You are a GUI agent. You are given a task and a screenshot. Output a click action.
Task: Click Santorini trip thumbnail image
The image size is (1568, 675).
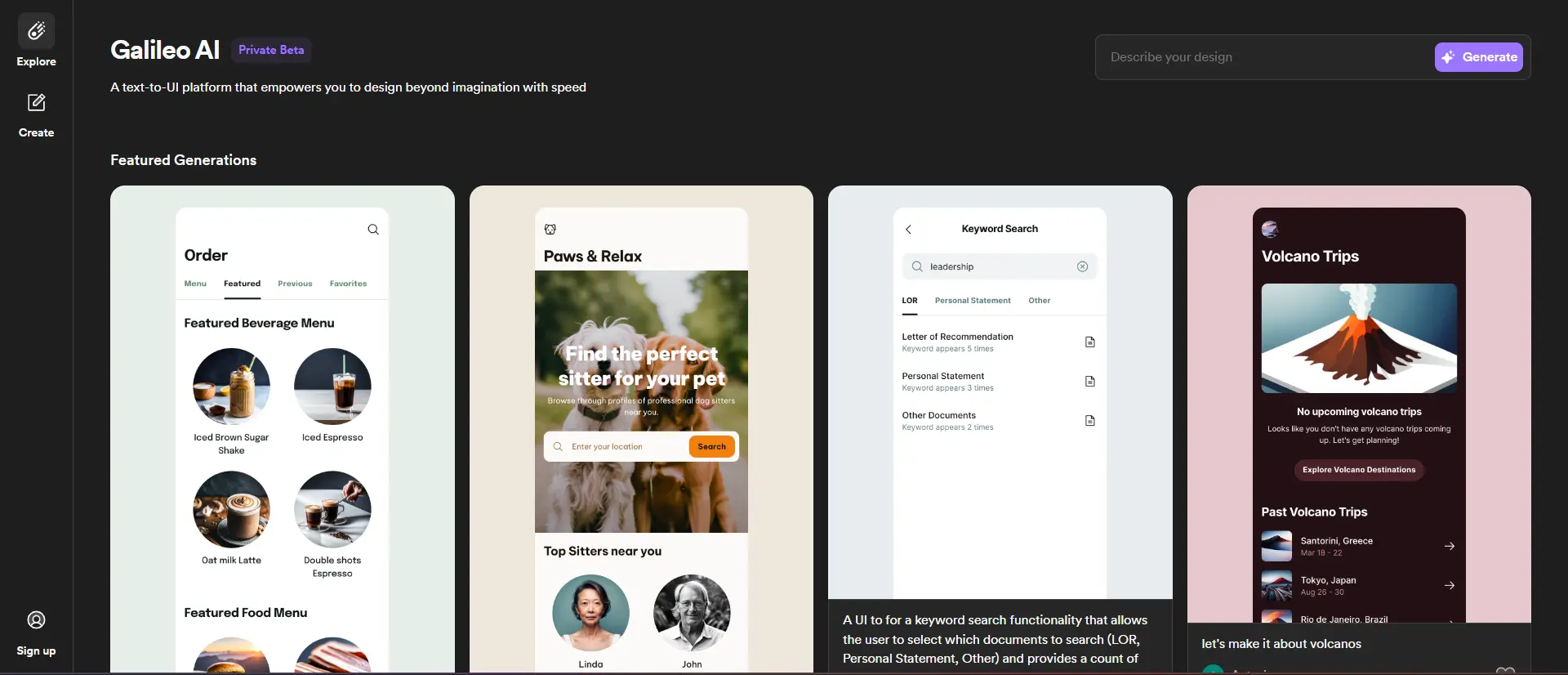click(x=1276, y=546)
